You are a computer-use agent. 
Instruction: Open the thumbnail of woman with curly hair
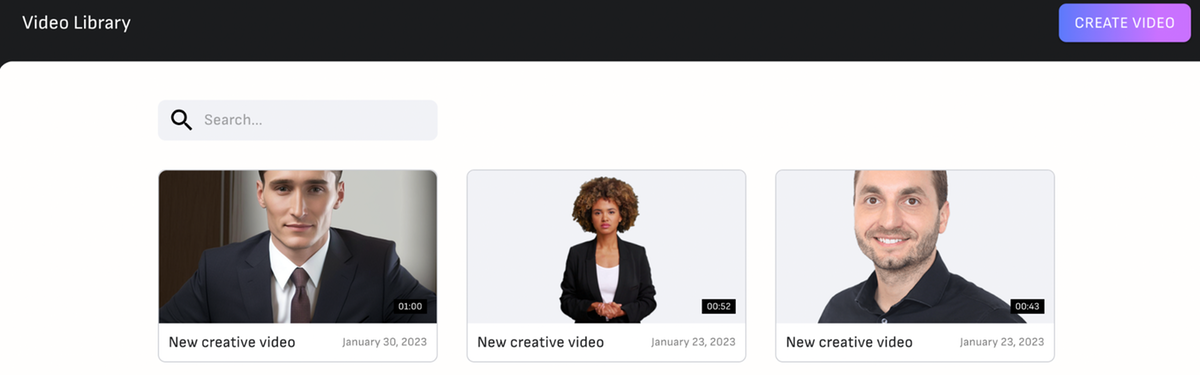(x=606, y=246)
